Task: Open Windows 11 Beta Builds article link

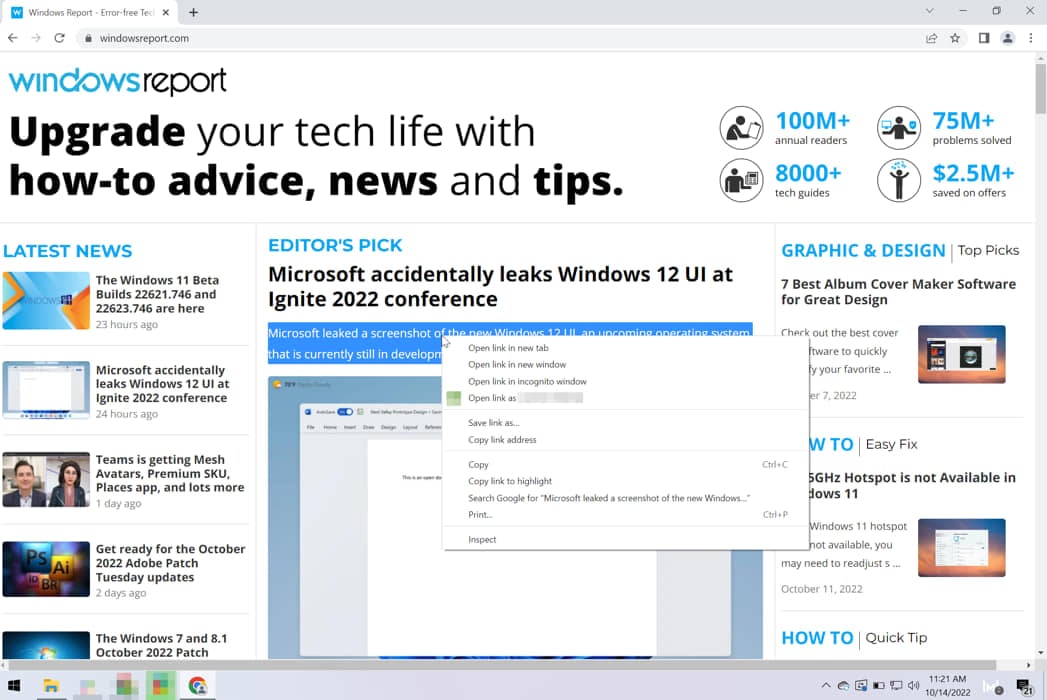Action: point(157,294)
